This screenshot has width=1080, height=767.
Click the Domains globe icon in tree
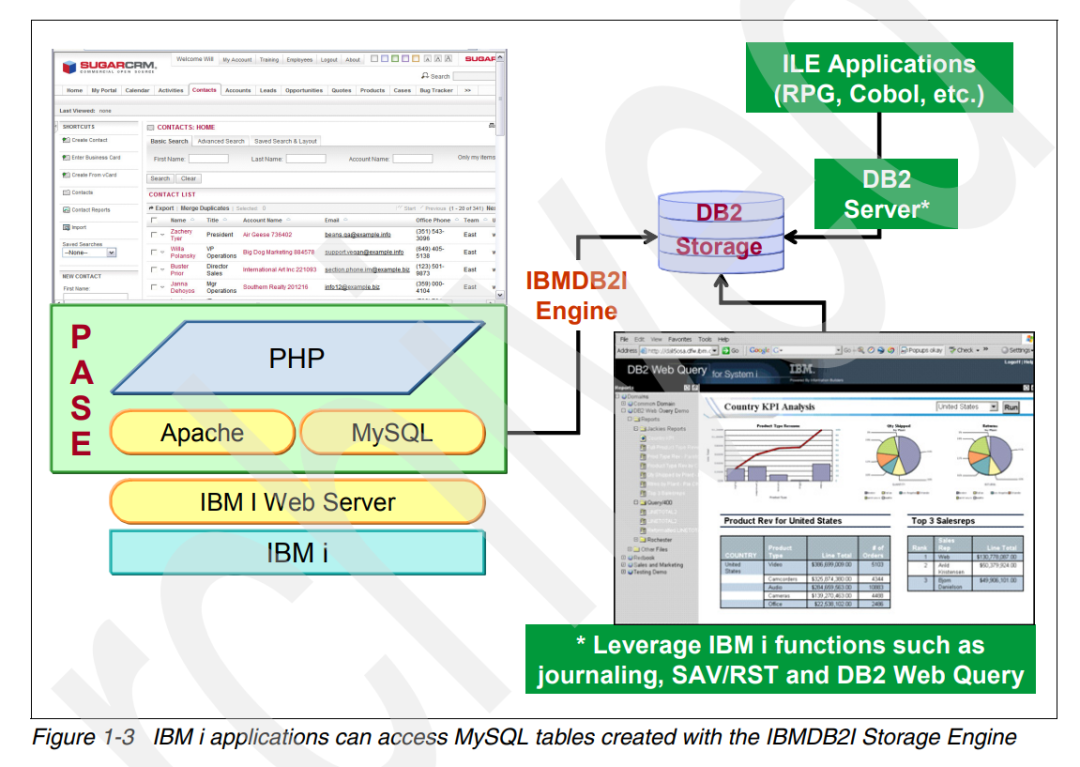625,397
